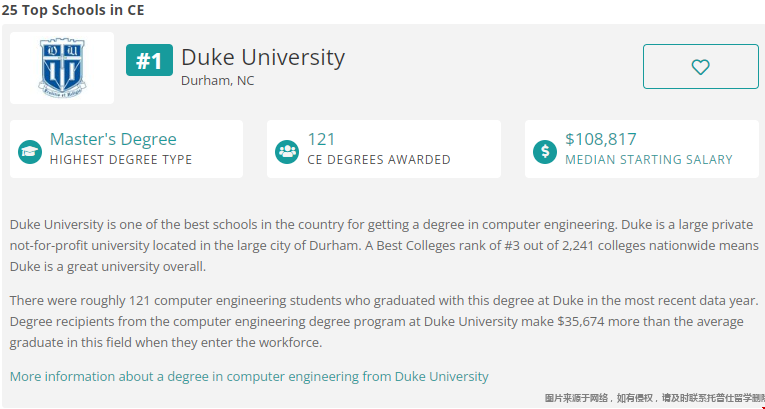Click the dollar sign icon
This screenshot has height=409, width=765.
tap(545, 151)
